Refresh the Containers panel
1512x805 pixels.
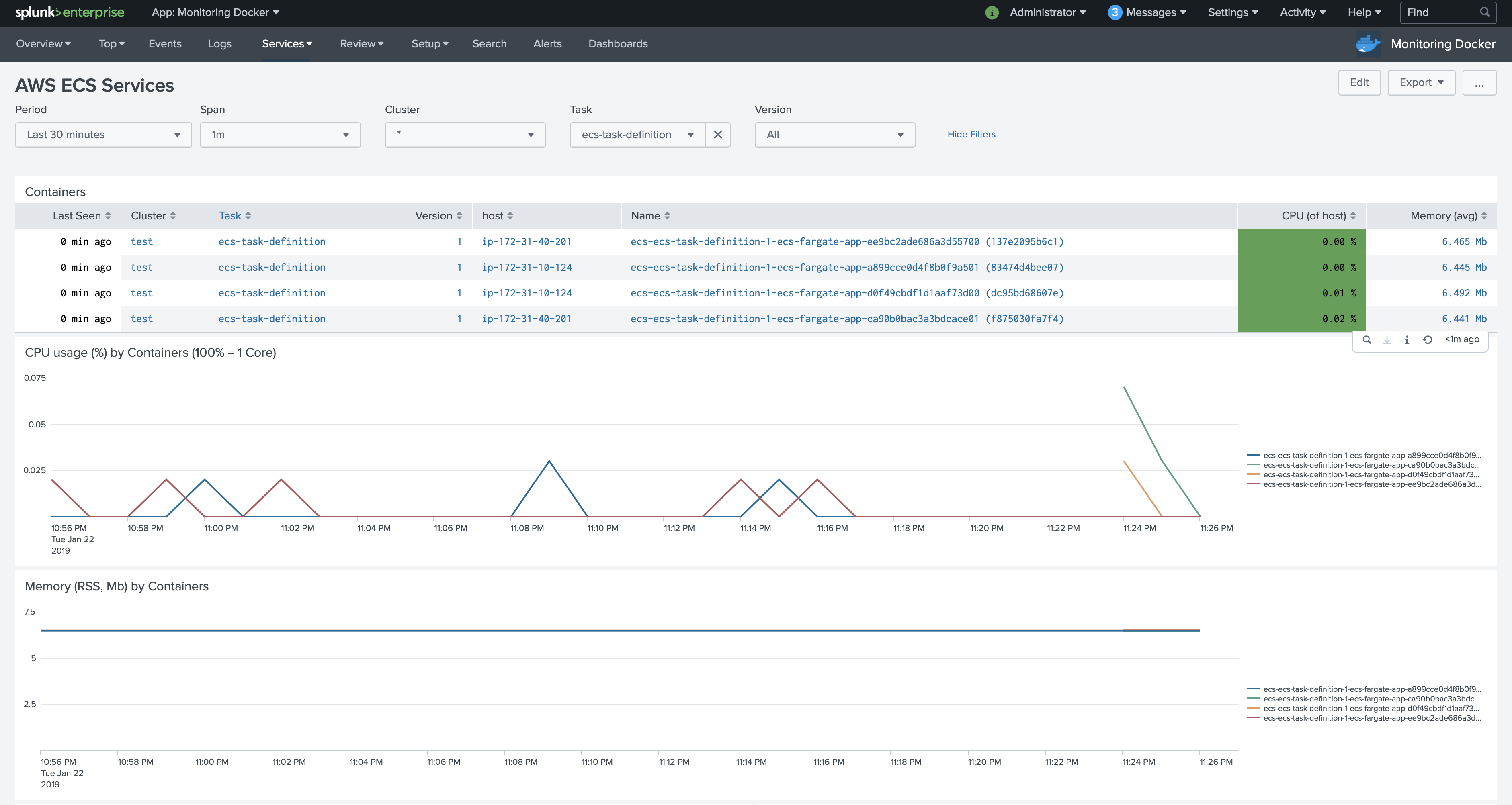1428,340
